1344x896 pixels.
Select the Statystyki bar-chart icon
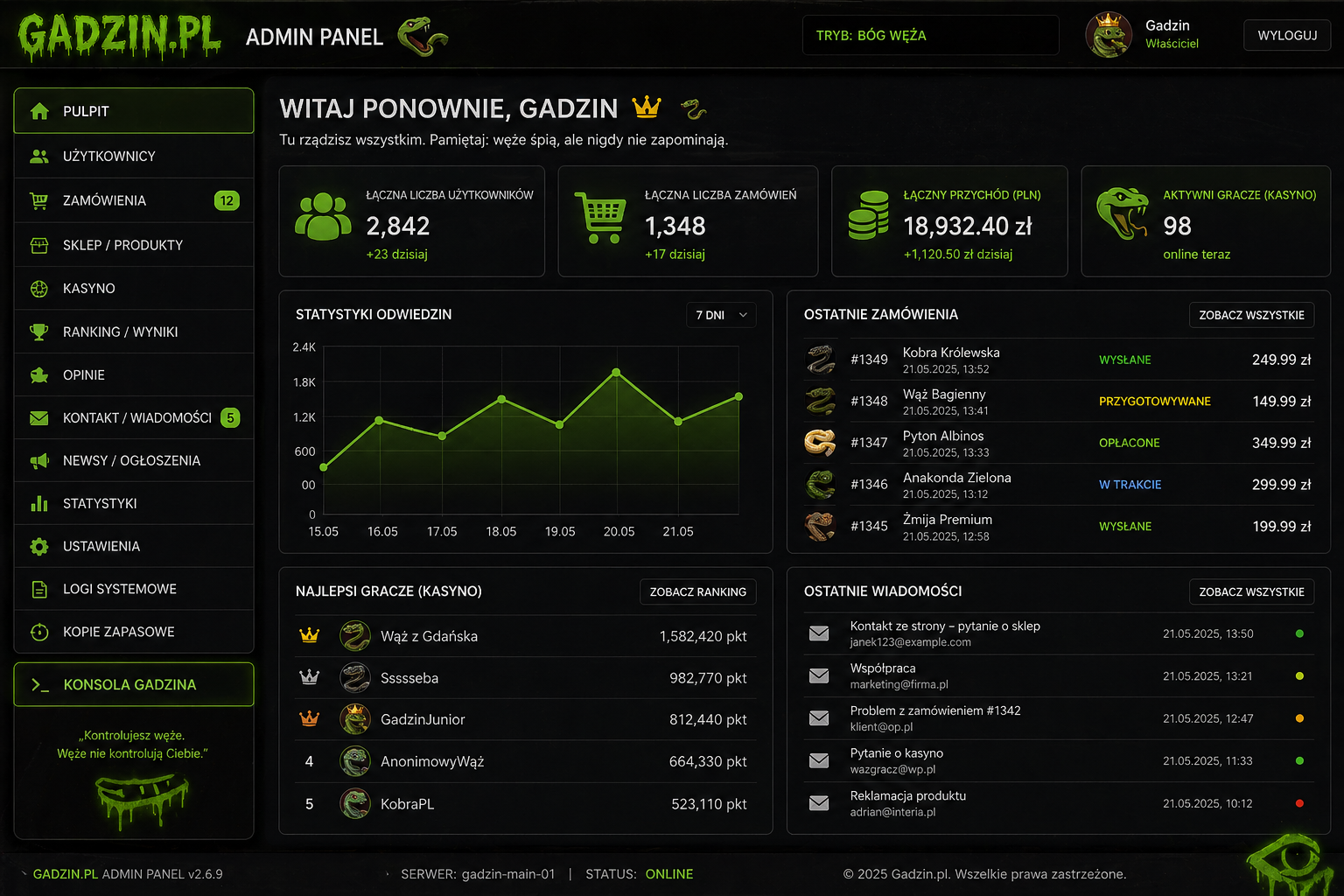(38, 503)
